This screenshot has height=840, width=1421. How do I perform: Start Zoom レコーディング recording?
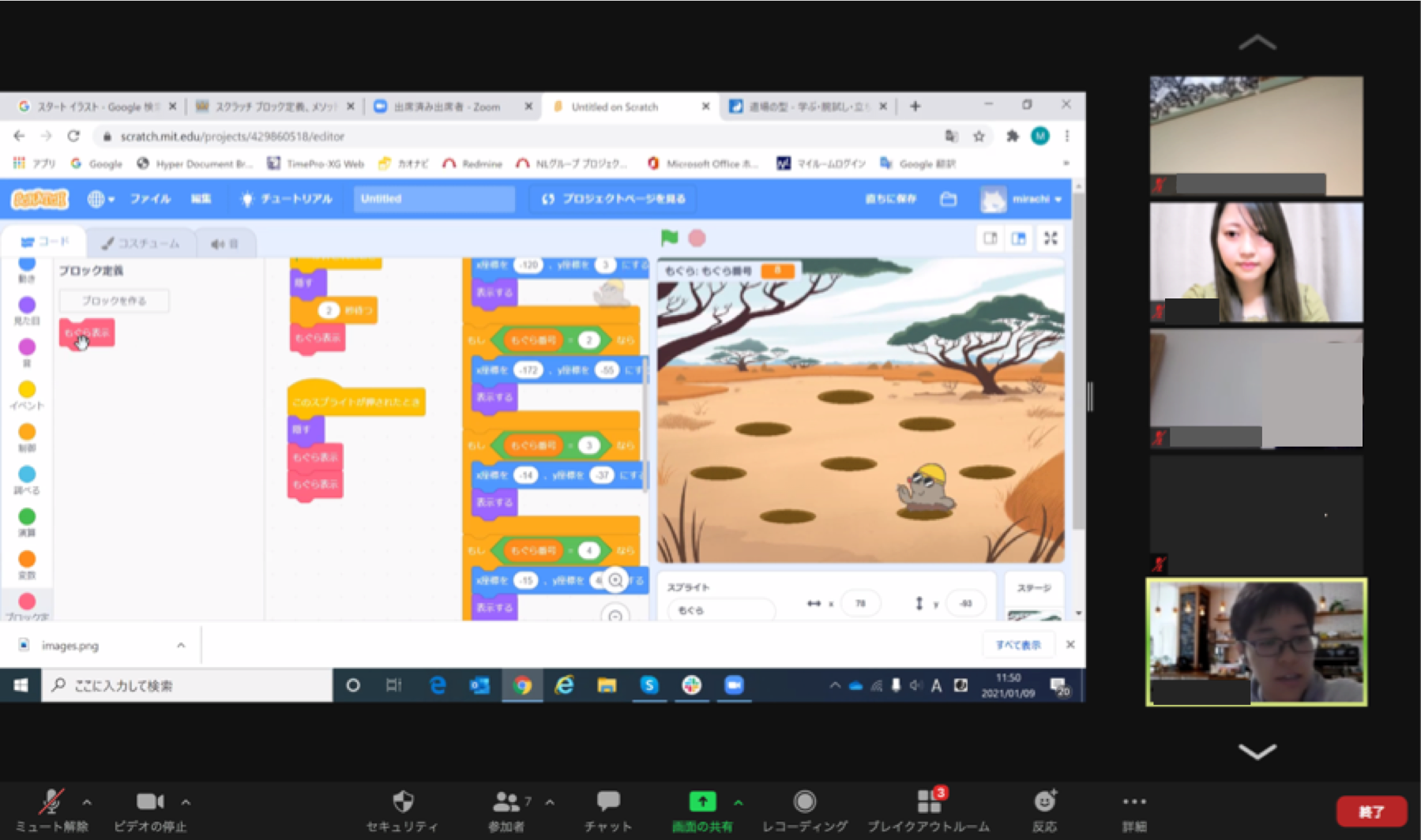coord(805,810)
